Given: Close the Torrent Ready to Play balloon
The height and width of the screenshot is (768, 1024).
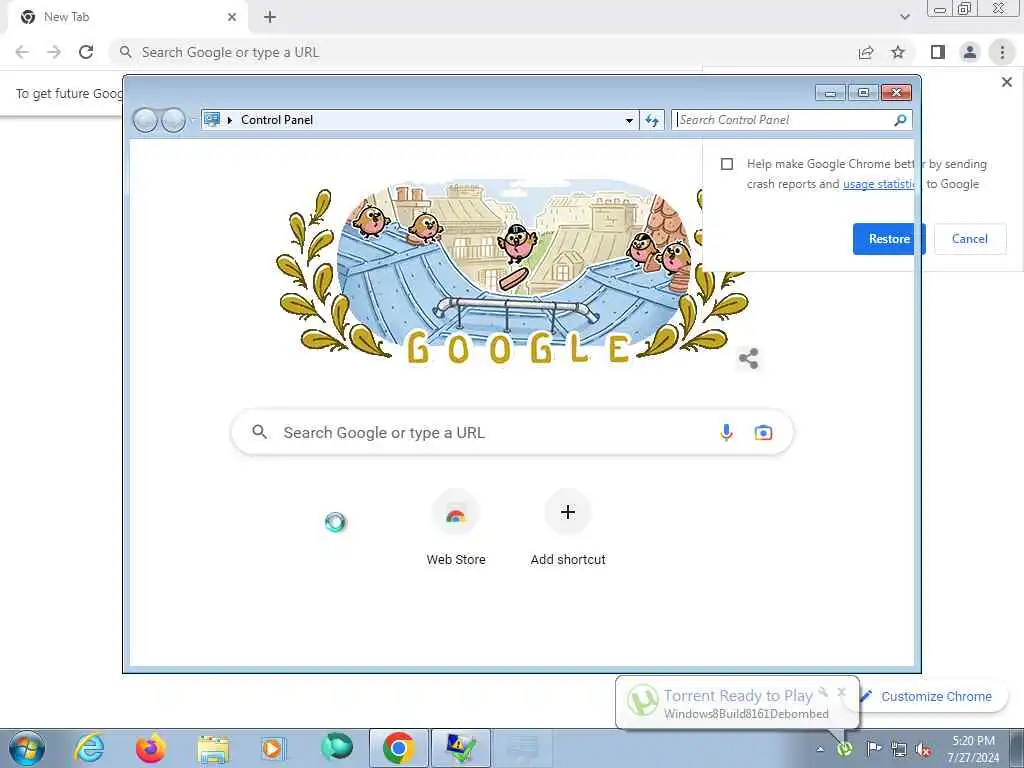Looking at the screenshot, I should pos(841,692).
